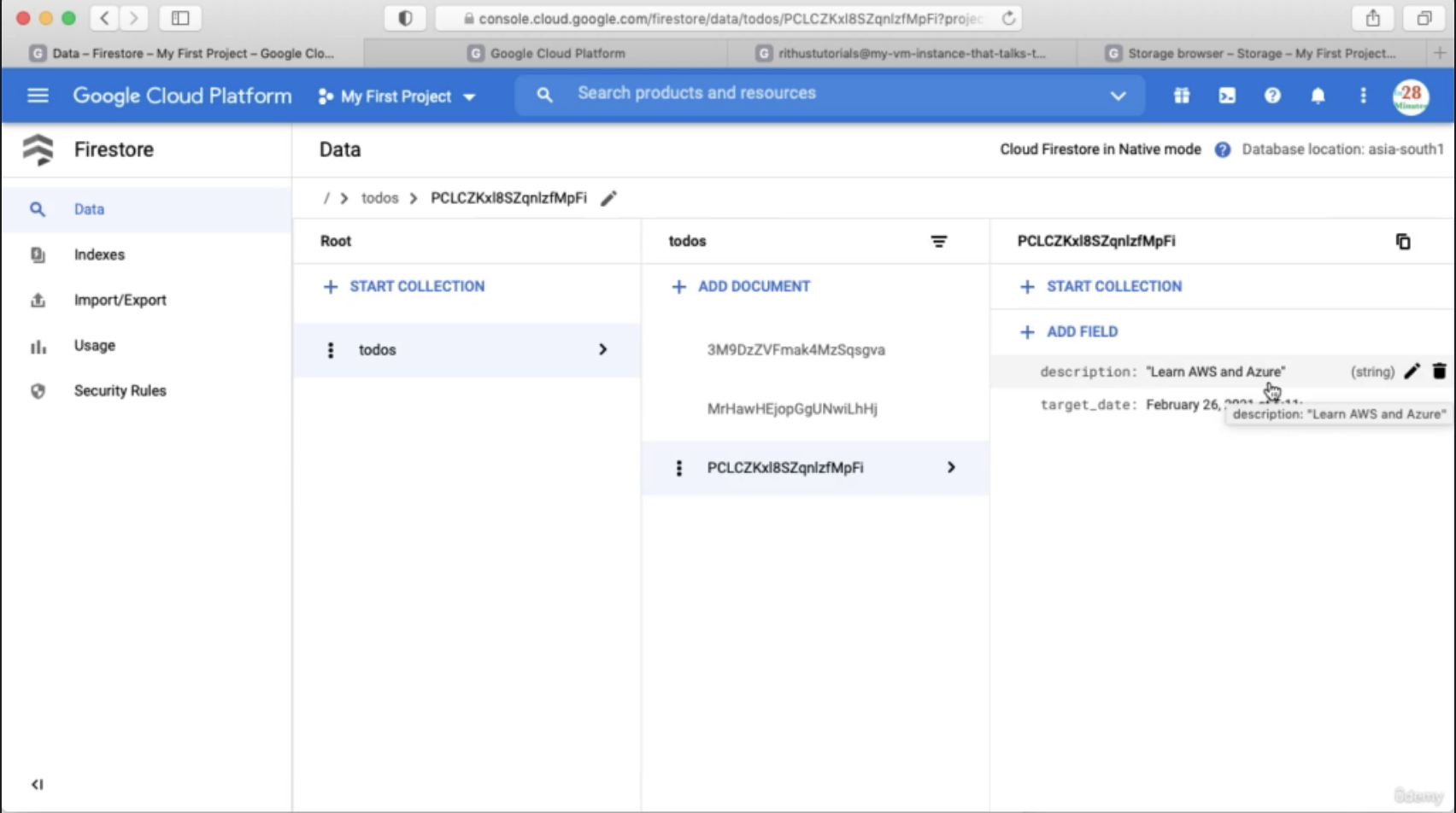This screenshot has width=1456, height=813.
Task: Delete the description field trash icon
Action: (x=1439, y=371)
